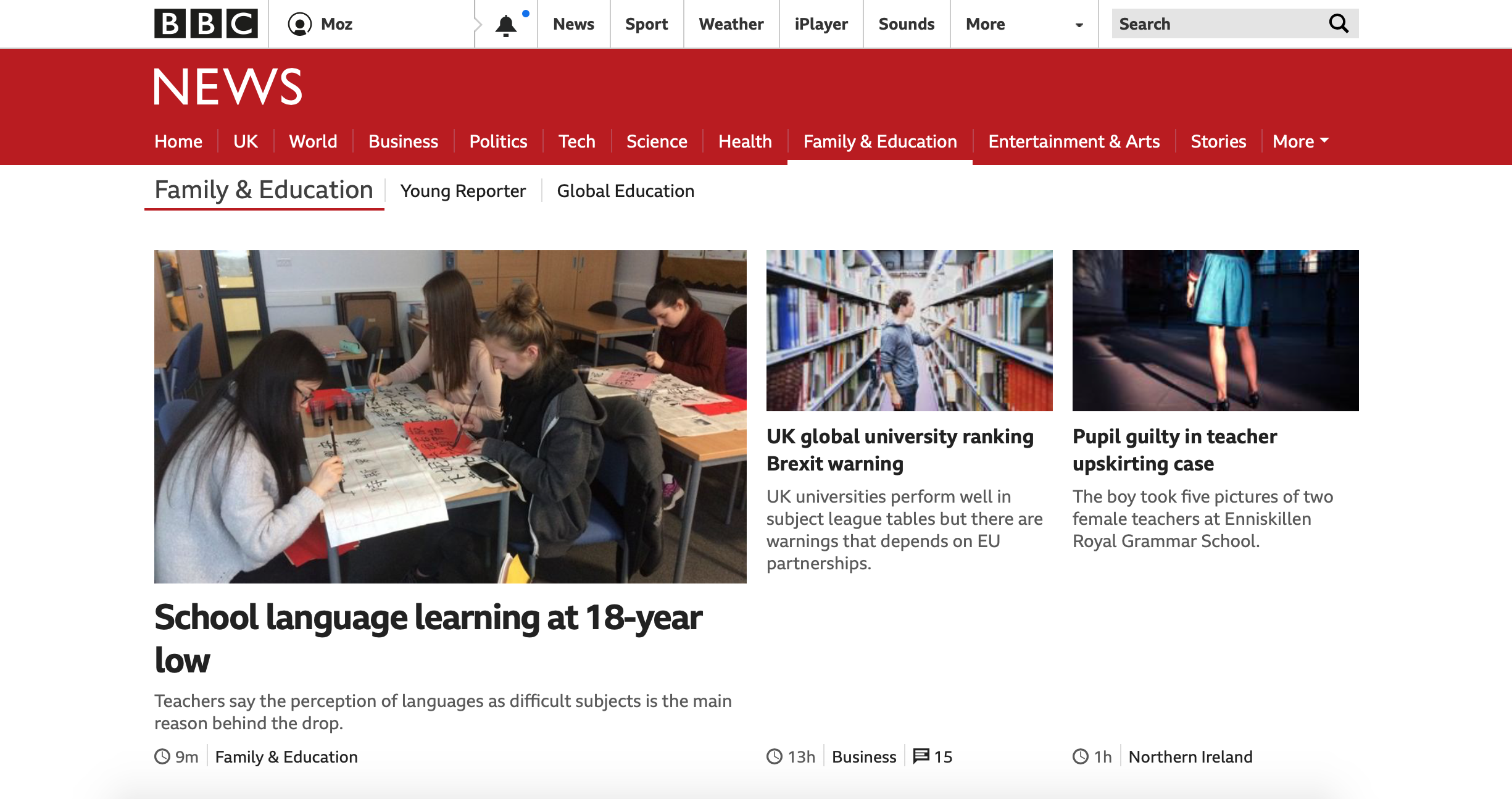Open the Moz account profile icon

300,24
